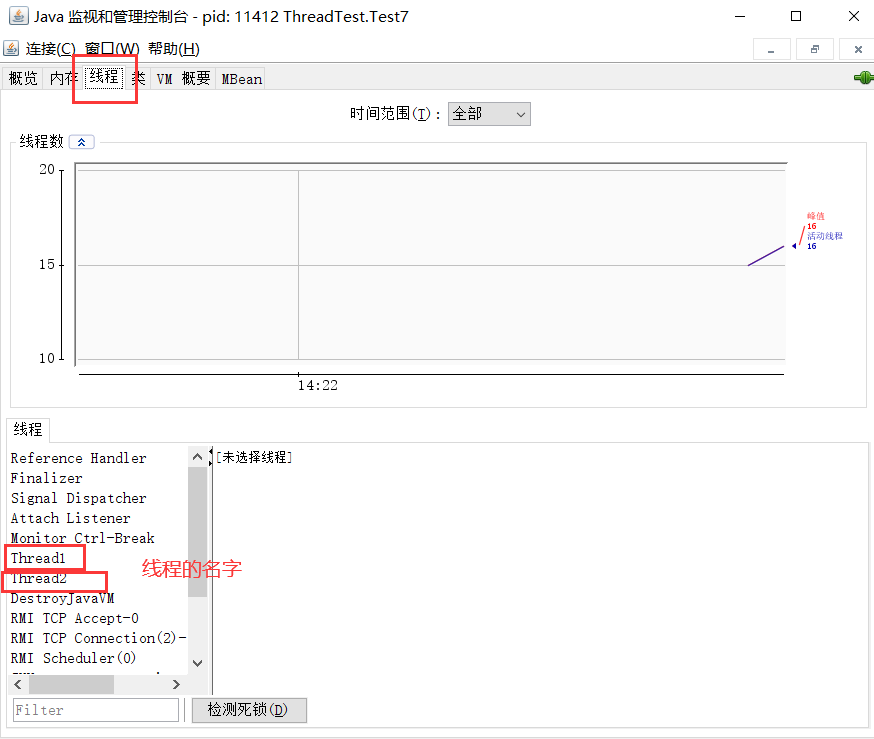The height and width of the screenshot is (739, 874).
Task: Close the main JConsole window
Action: point(853,17)
